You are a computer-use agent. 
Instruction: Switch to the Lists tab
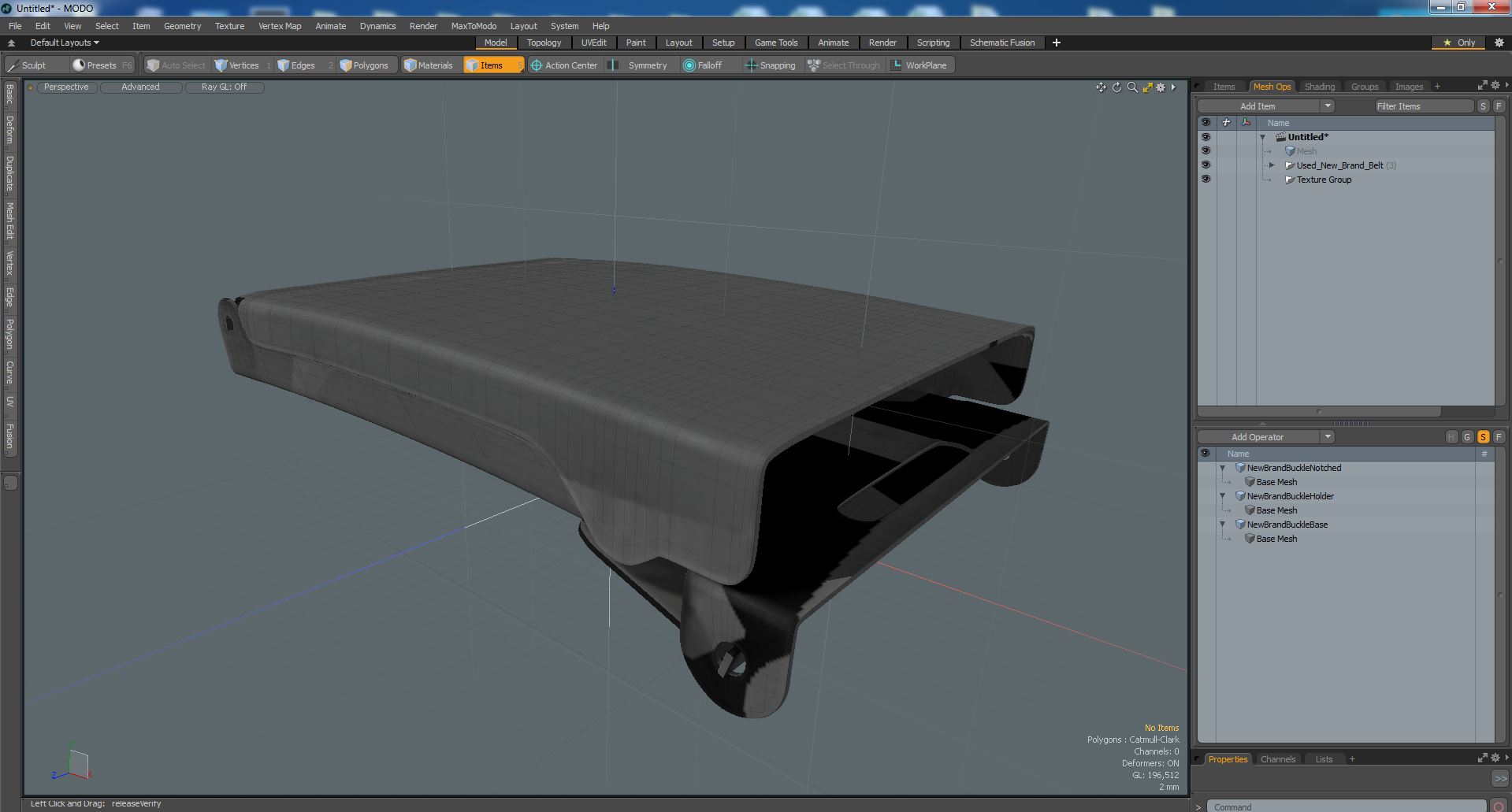coord(1324,759)
